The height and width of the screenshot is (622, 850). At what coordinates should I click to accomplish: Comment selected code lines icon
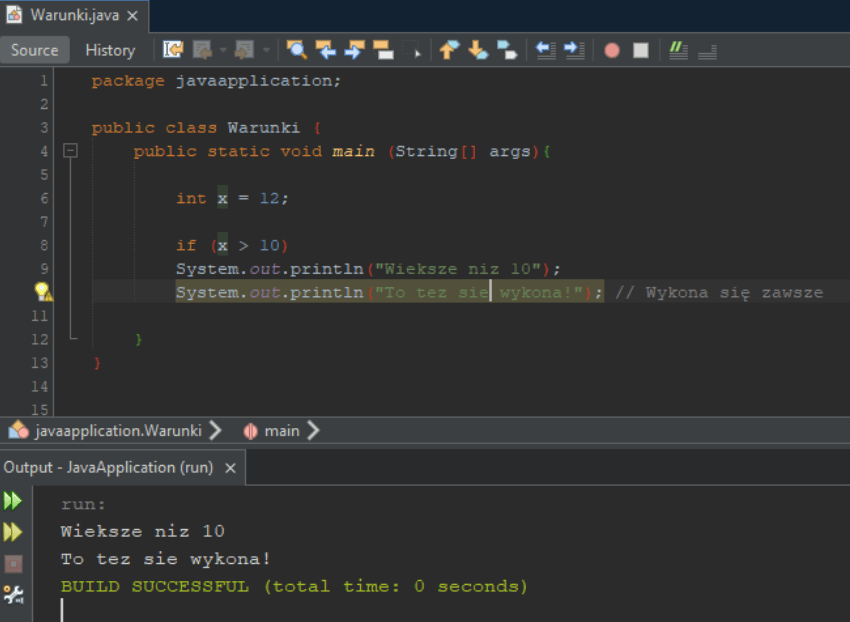pyautogui.click(x=679, y=50)
